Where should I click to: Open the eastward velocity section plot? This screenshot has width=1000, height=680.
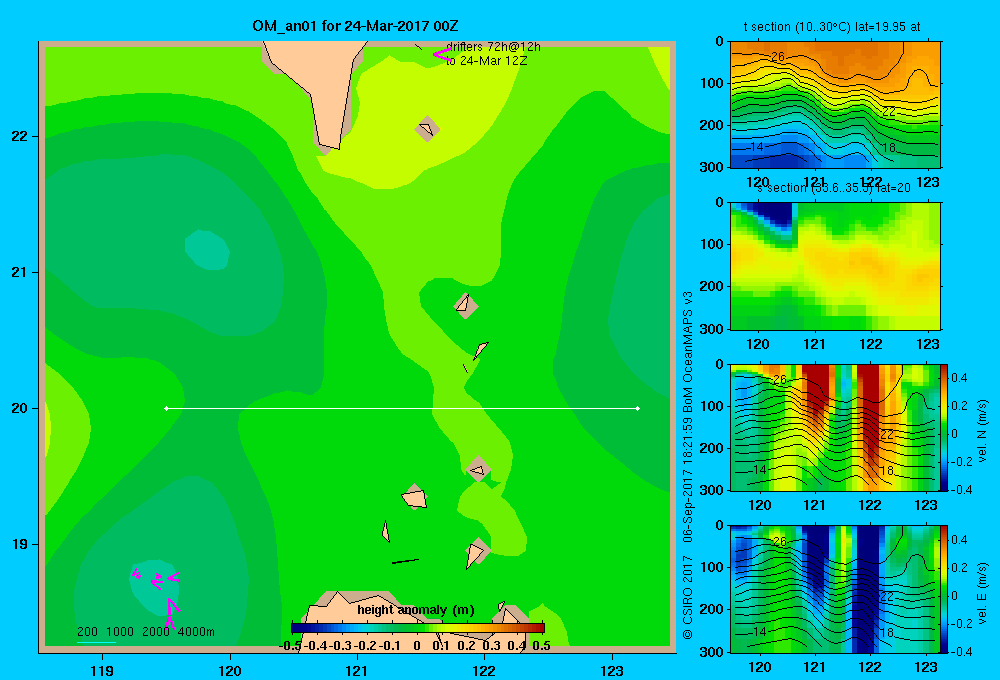tap(835, 589)
